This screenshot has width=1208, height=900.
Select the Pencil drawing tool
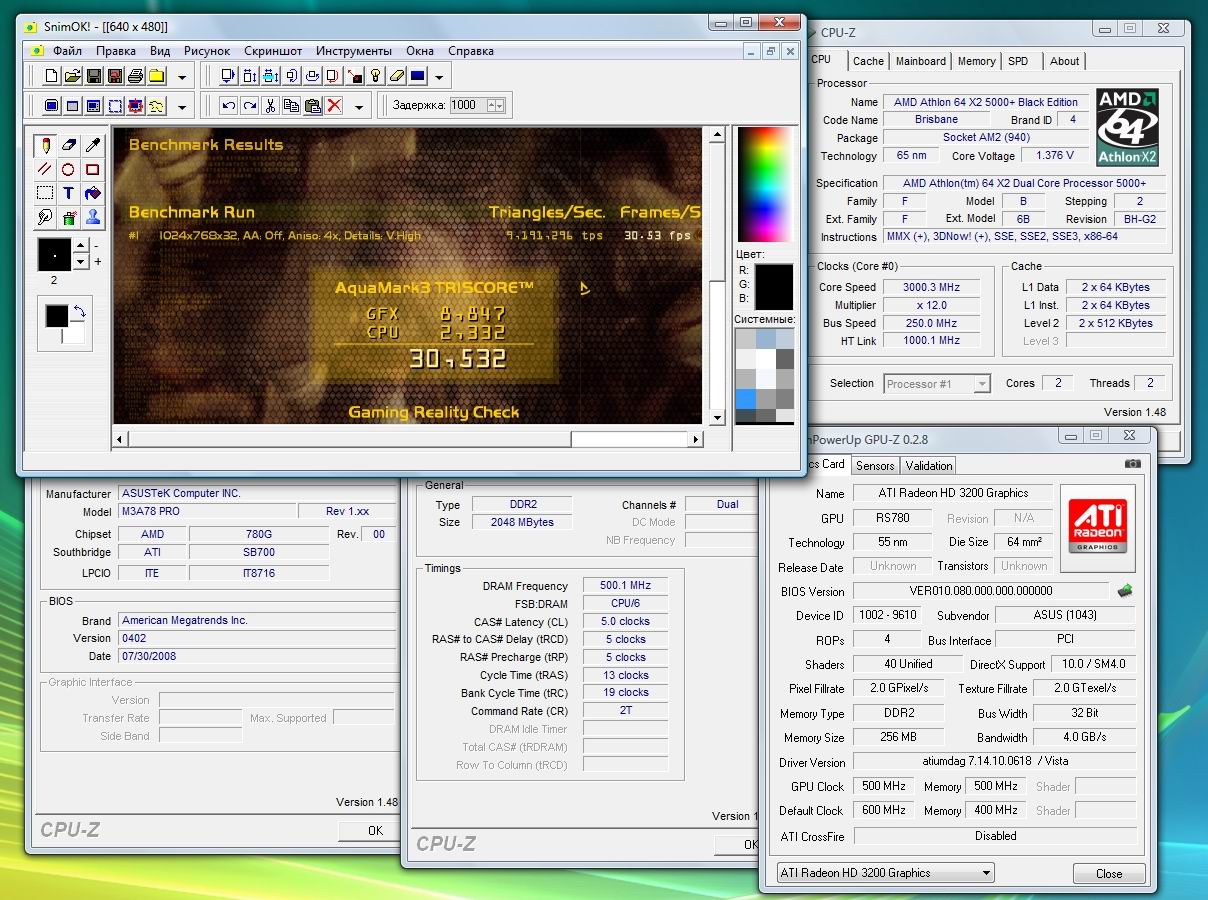point(44,146)
